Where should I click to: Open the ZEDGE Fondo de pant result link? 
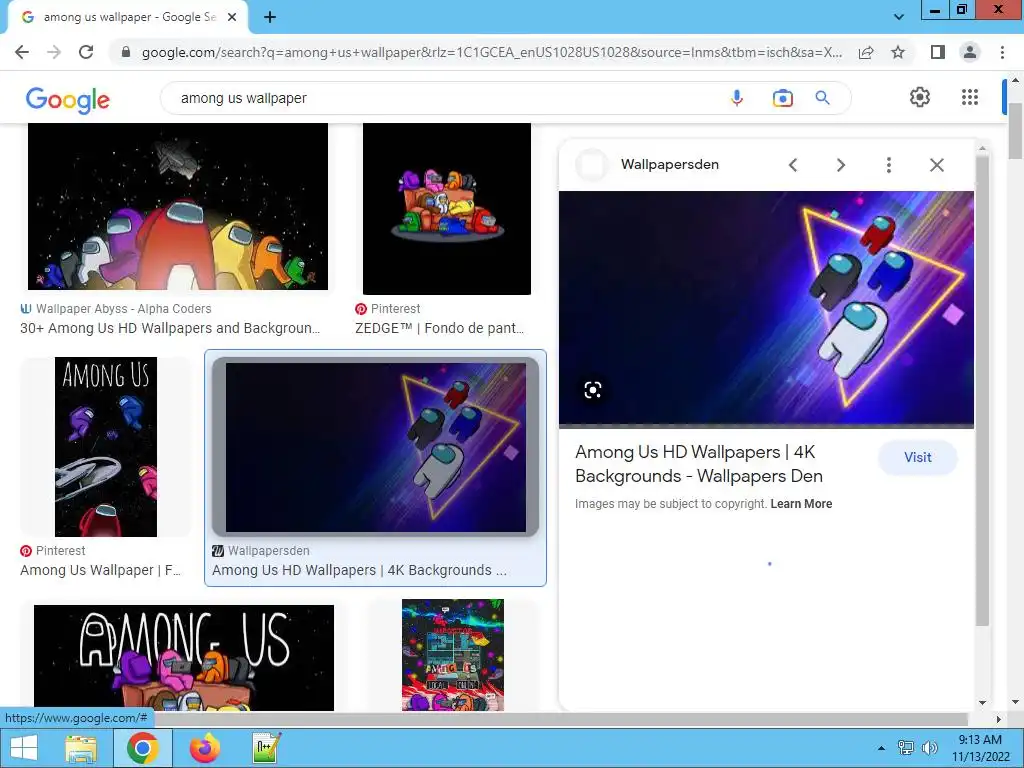[440, 328]
